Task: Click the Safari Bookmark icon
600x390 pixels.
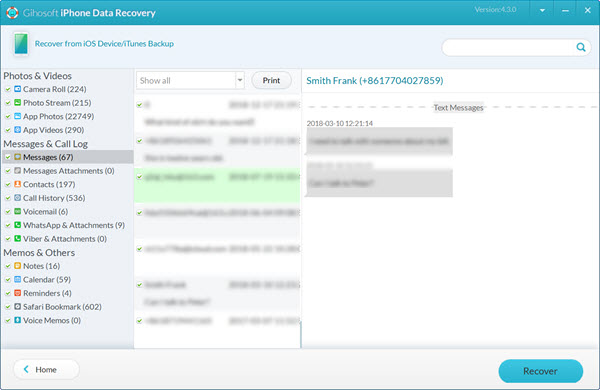Action: pos(17,307)
